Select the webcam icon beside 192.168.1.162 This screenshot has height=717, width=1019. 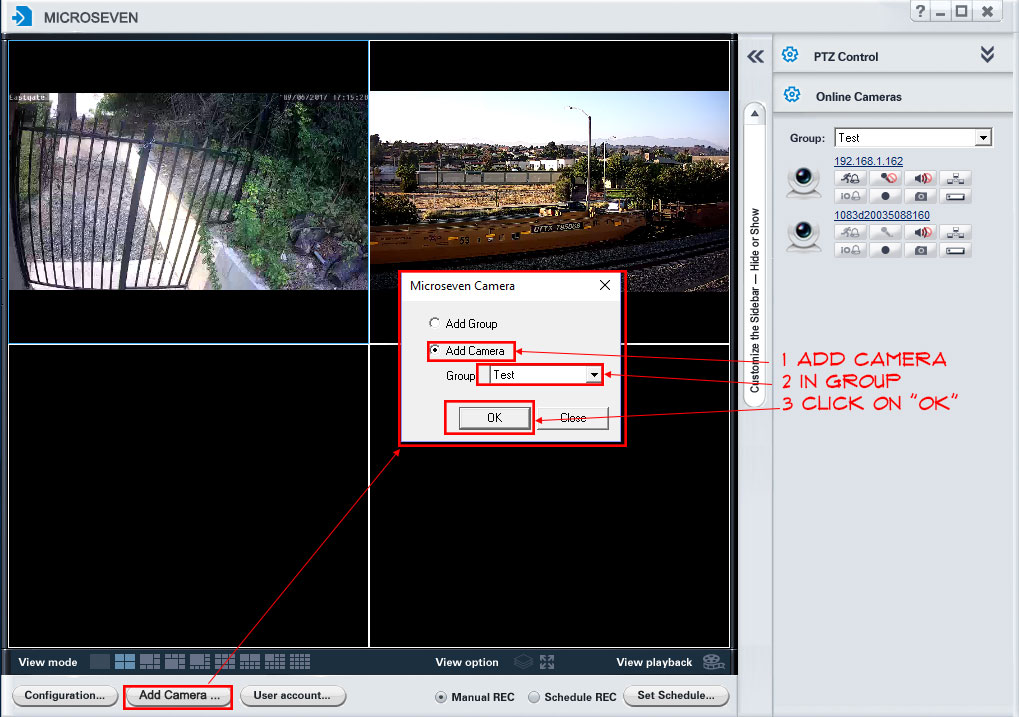pos(804,182)
